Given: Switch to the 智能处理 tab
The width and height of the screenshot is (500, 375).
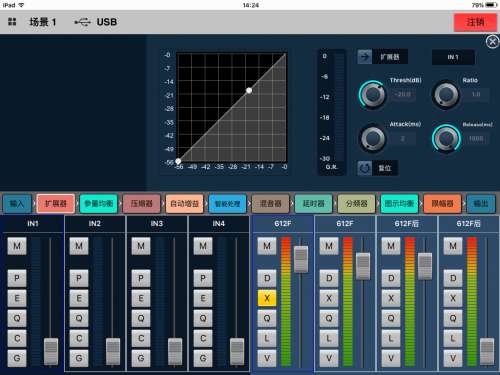Looking at the screenshot, I should coord(227,203).
